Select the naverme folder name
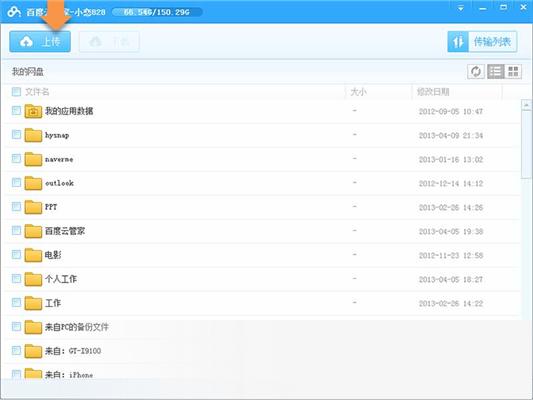533x400 pixels. click(x=59, y=159)
